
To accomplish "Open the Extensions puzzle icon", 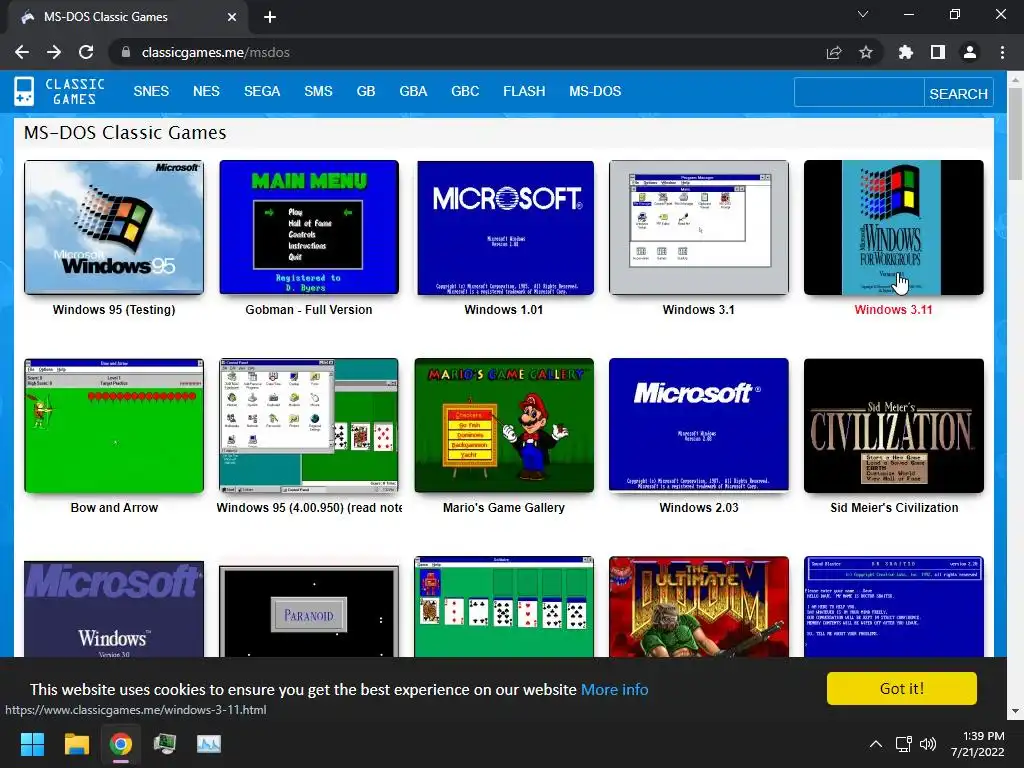I will 906,52.
